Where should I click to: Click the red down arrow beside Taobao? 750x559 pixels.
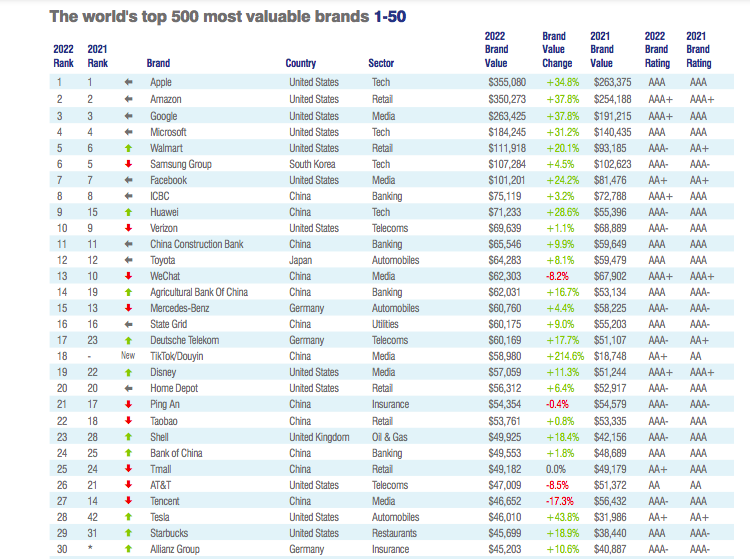pos(128,421)
